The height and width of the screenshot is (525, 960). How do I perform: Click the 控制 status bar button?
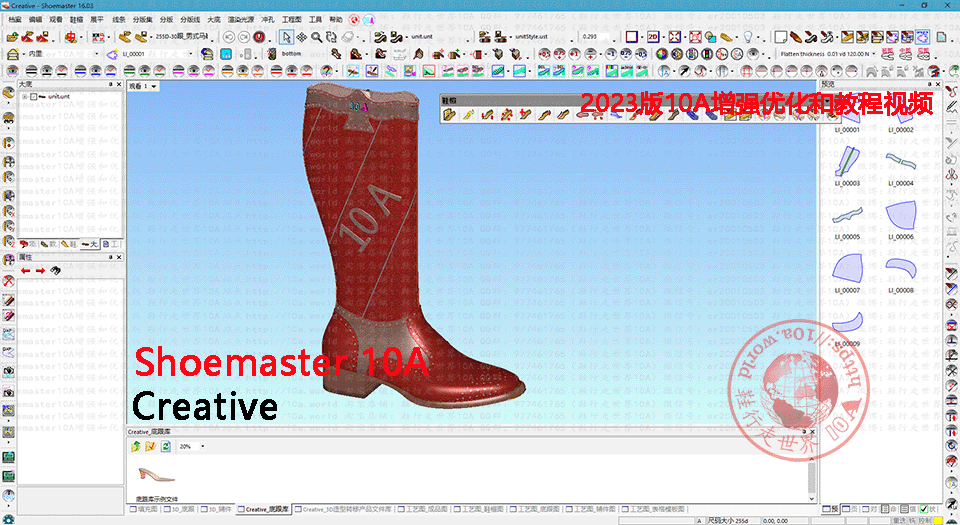point(924,521)
